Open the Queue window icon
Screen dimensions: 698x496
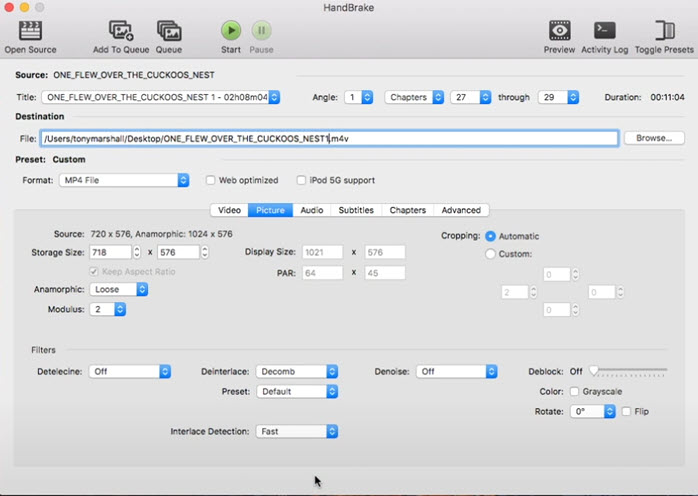[x=168, y=30]
